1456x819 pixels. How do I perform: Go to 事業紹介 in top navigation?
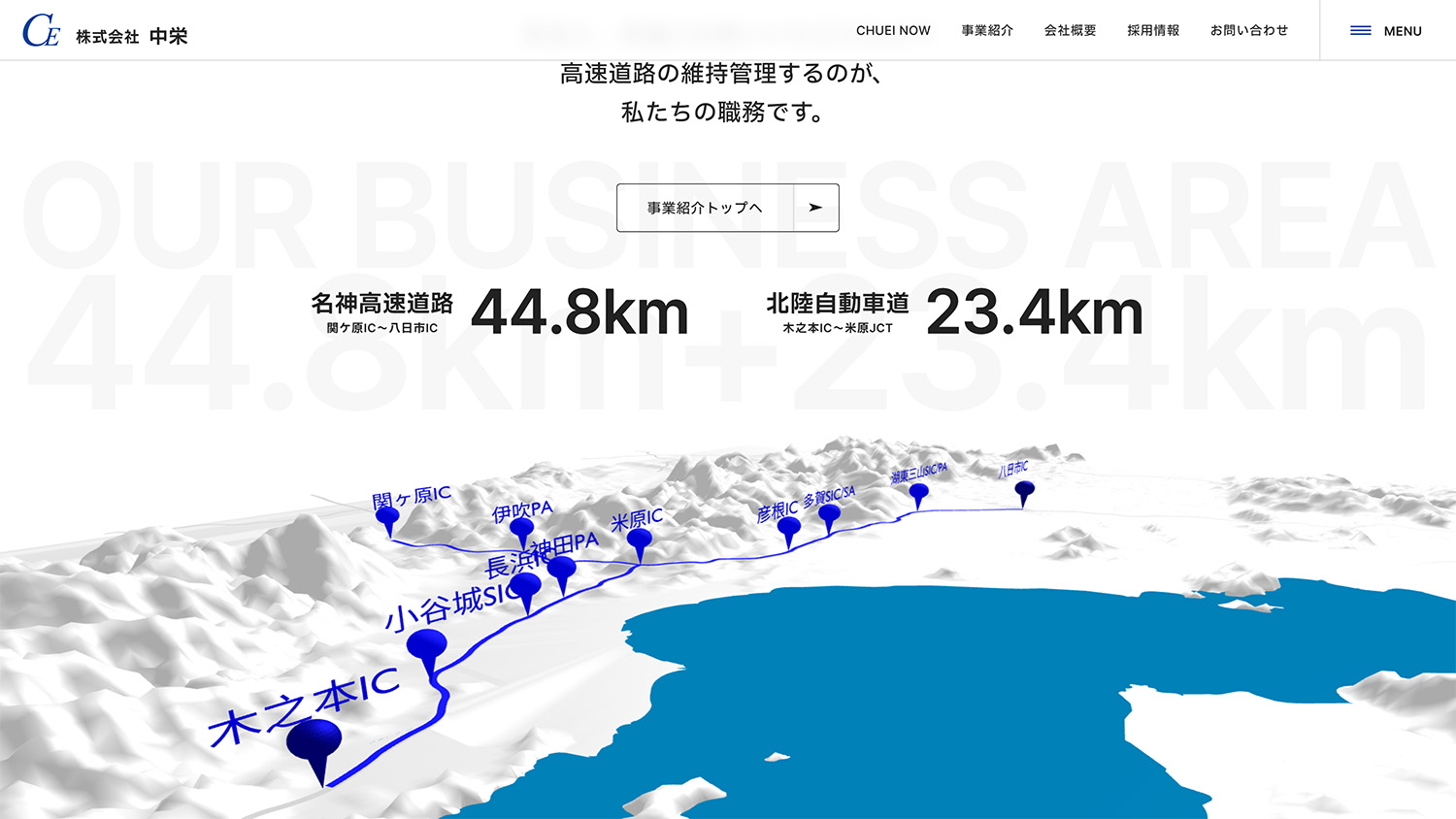pos(987,31)
